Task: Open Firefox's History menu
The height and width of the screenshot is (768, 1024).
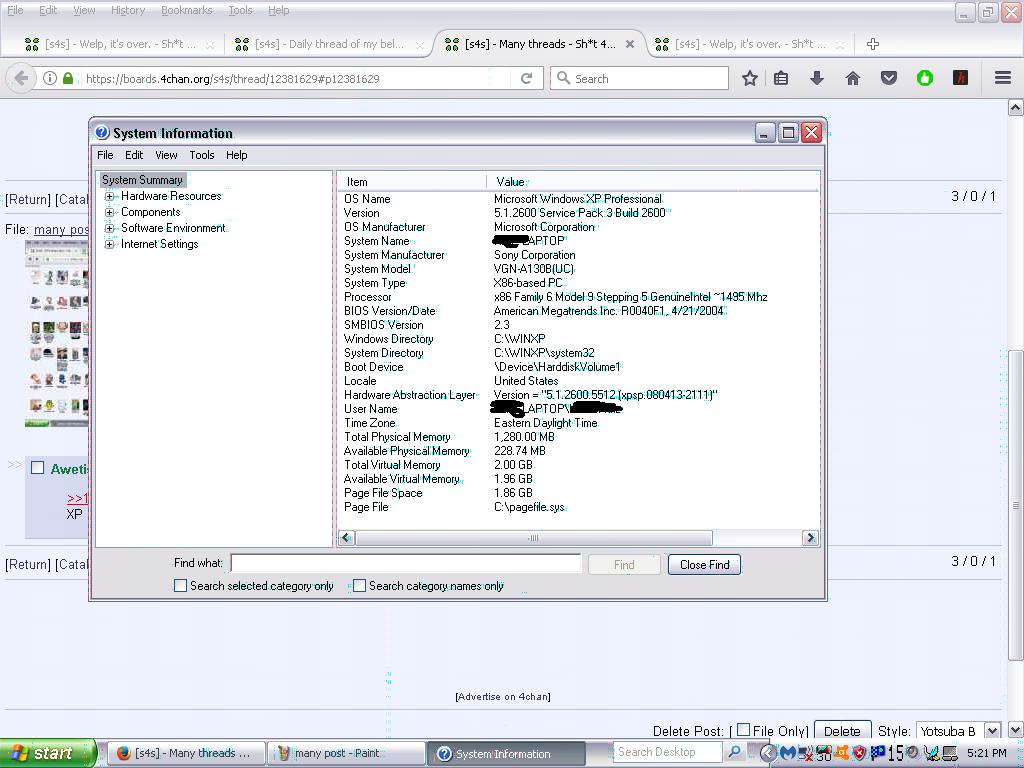Action: pyautogui.click(x=128, y=10)
